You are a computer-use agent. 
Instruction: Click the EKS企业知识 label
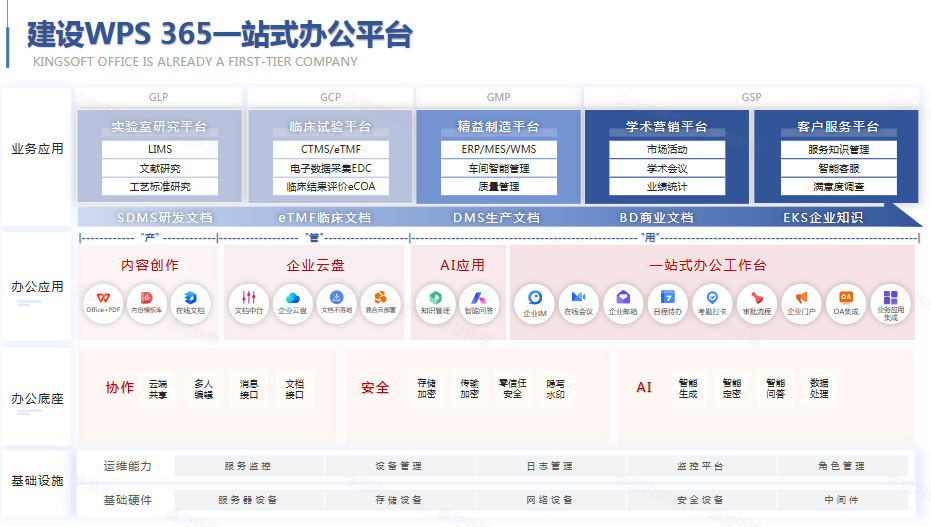pos(823,218)
